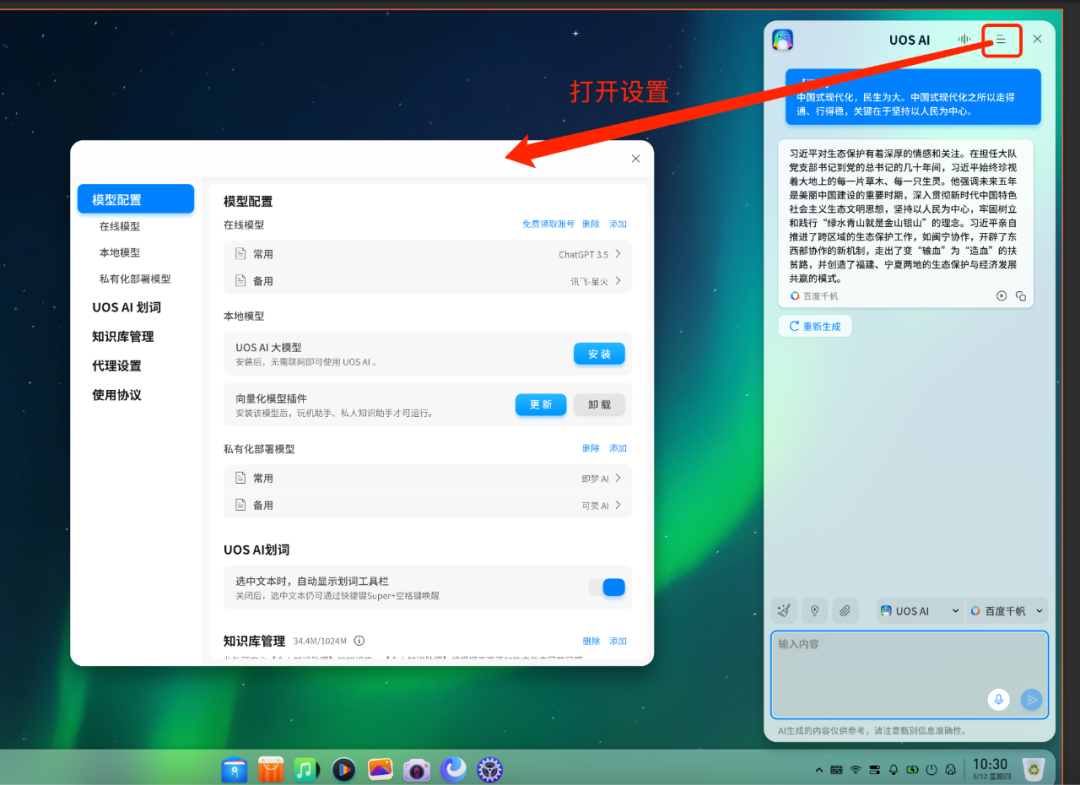Toggle 自动显示划词工具栏 switch
Image resolution: width=1080 pixels, height=785 pixels.
(x=607, y=587)
